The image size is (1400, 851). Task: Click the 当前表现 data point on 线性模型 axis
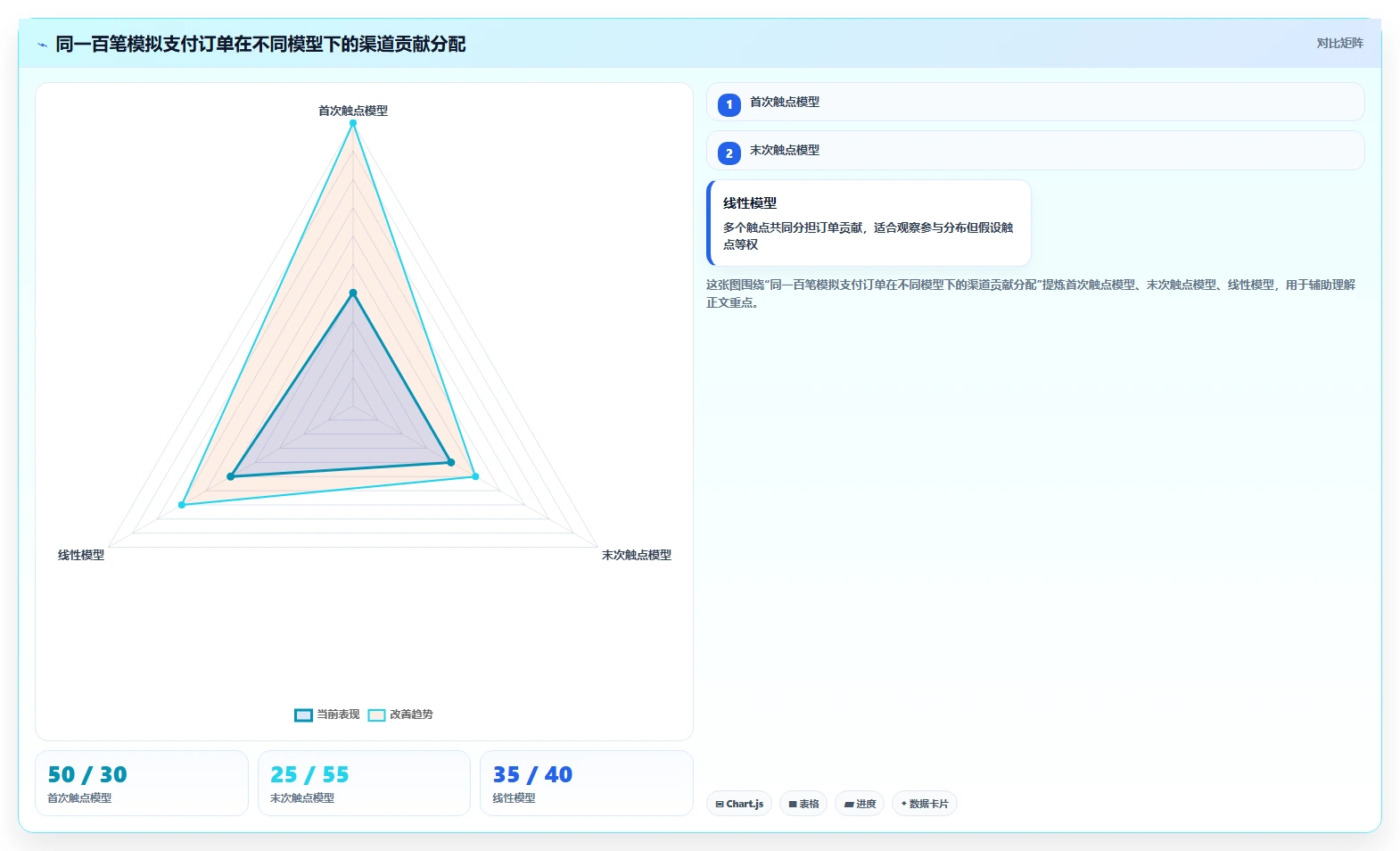(231, 476)
